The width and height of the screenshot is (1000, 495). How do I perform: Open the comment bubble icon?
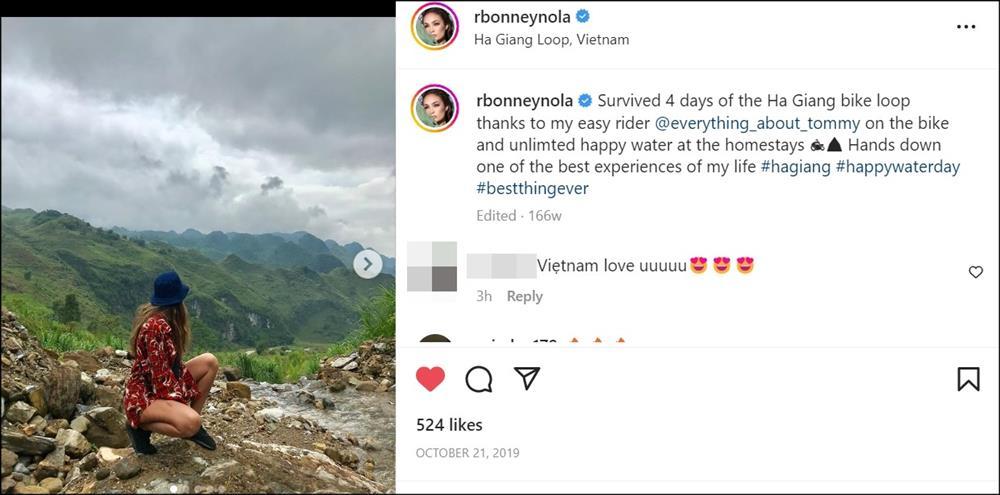(479, 378)
